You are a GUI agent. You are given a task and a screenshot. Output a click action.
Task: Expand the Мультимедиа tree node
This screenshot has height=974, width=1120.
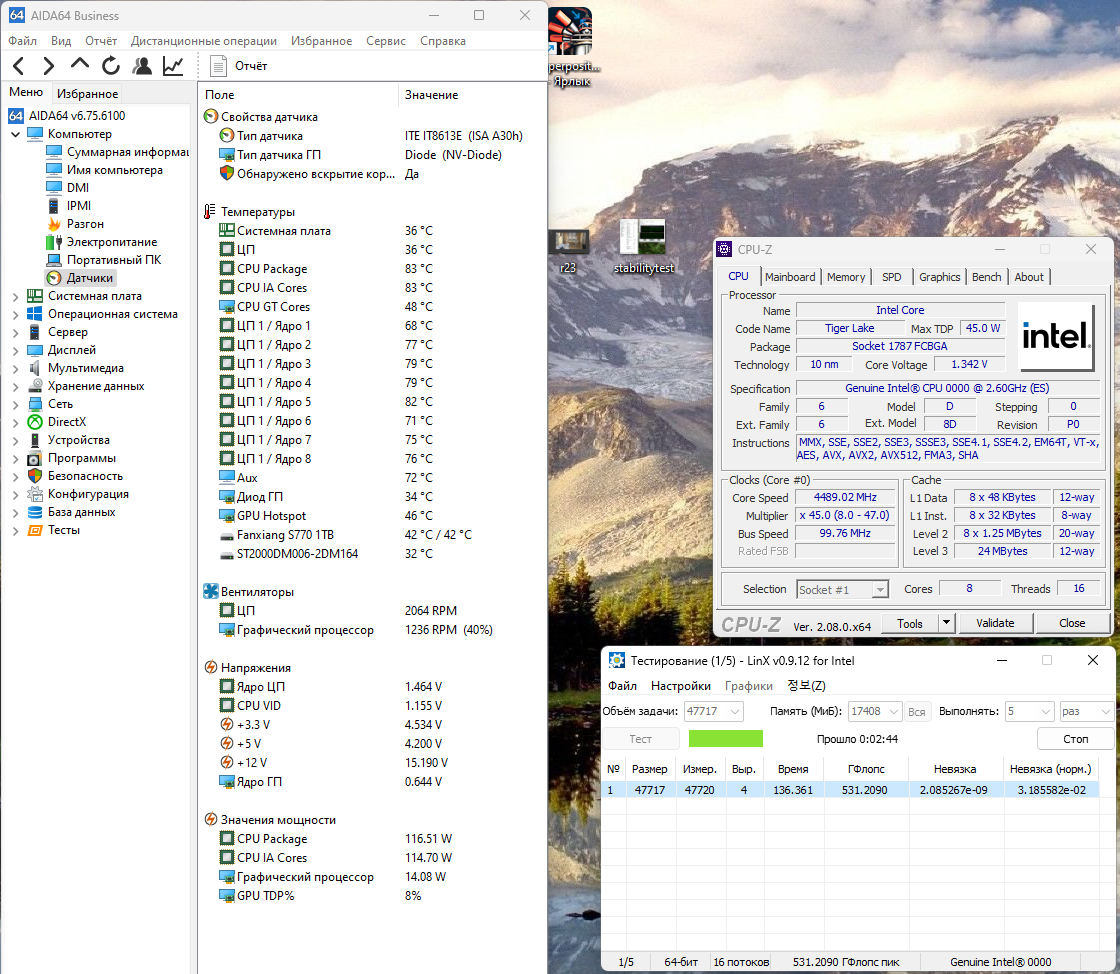coord(15,368)
